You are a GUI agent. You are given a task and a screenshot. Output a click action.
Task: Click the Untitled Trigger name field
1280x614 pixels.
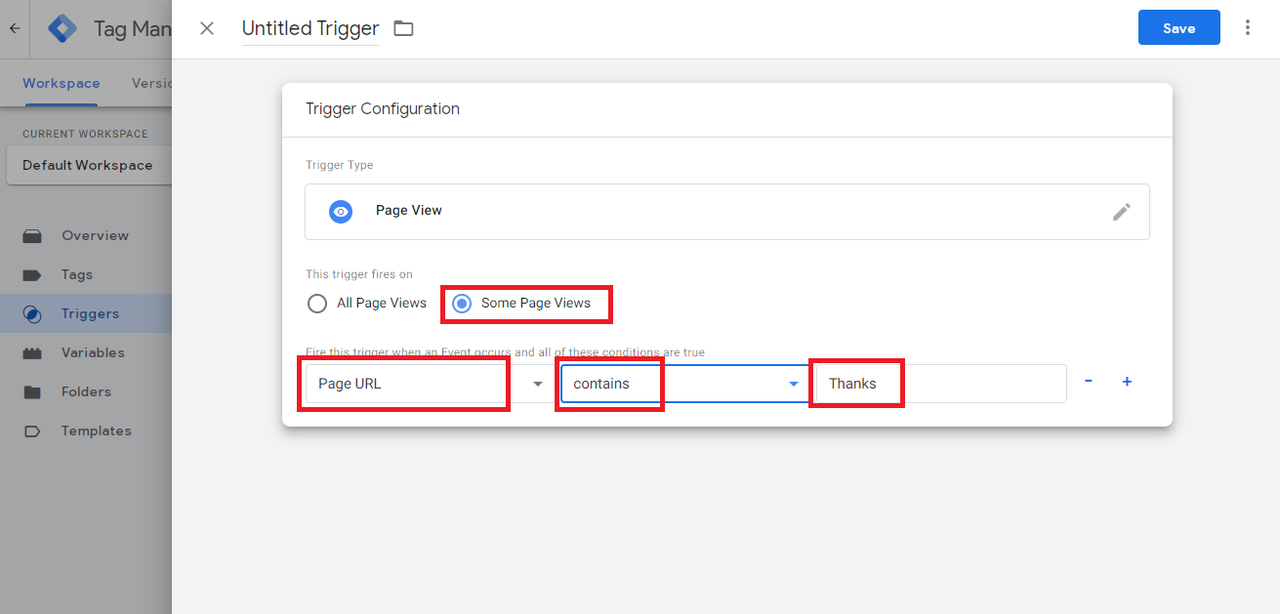pos(311,29)
